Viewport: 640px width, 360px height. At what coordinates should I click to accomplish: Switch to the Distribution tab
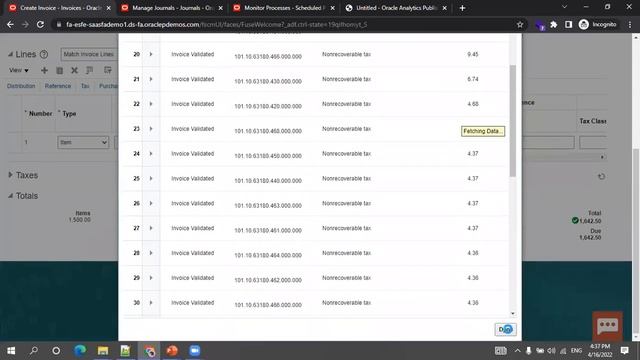[21, 86]
